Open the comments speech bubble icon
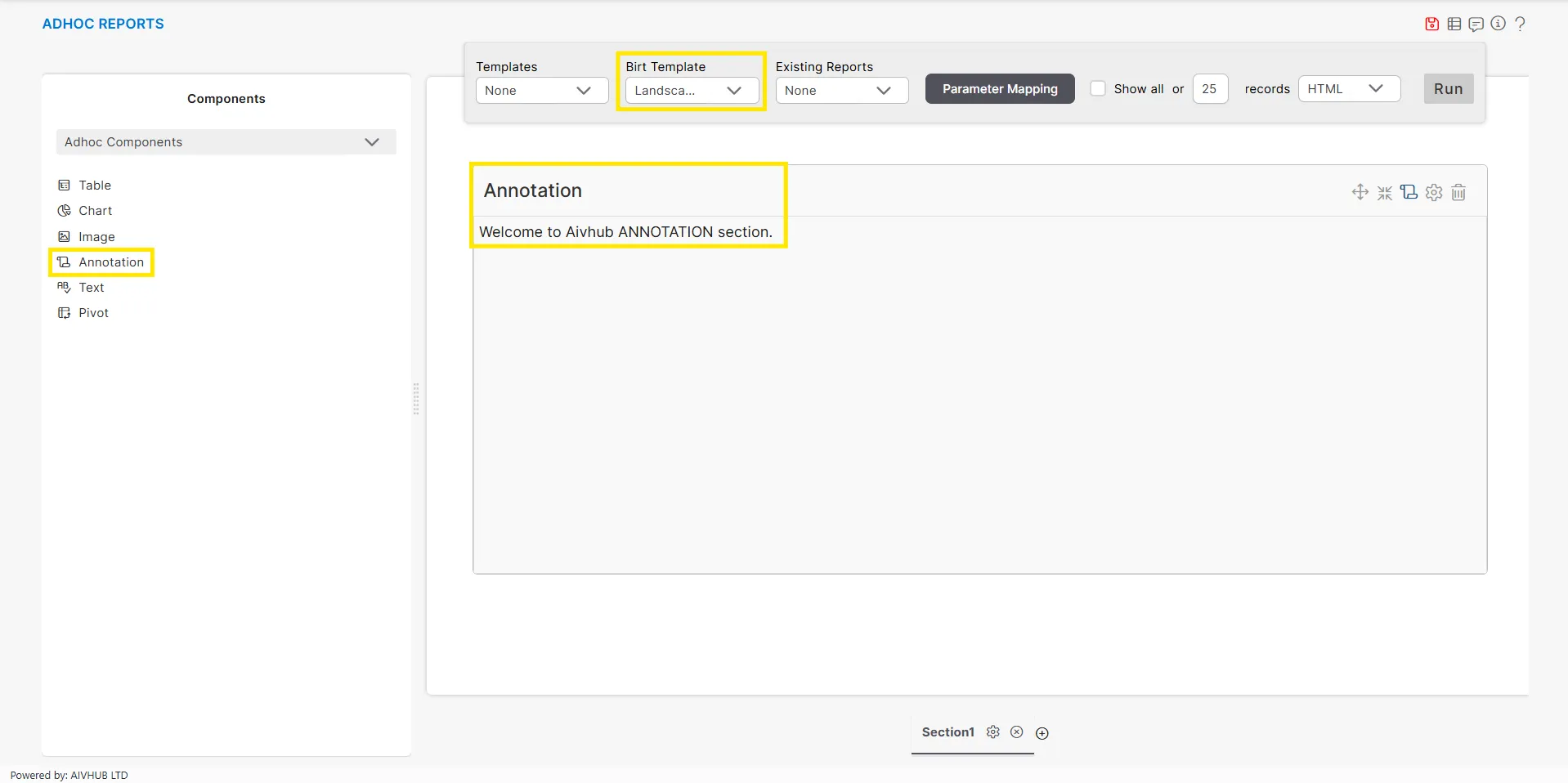The image size is (1568, 783). pos(1476,24)
